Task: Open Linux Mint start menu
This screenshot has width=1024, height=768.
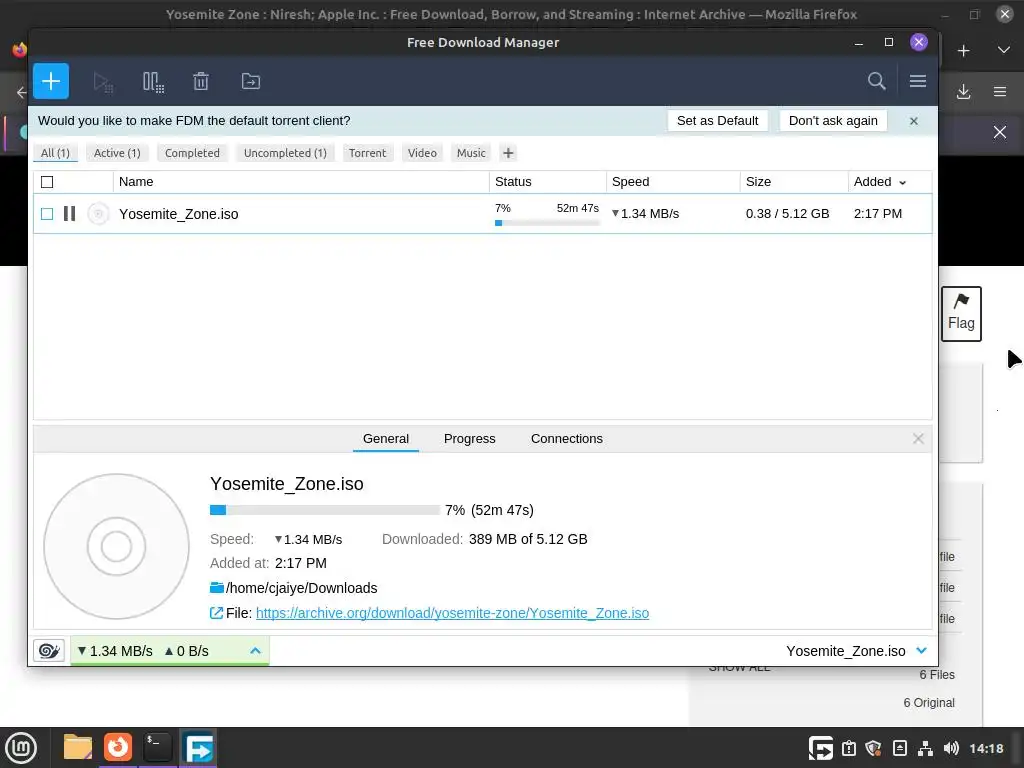Action: point(21,748)
